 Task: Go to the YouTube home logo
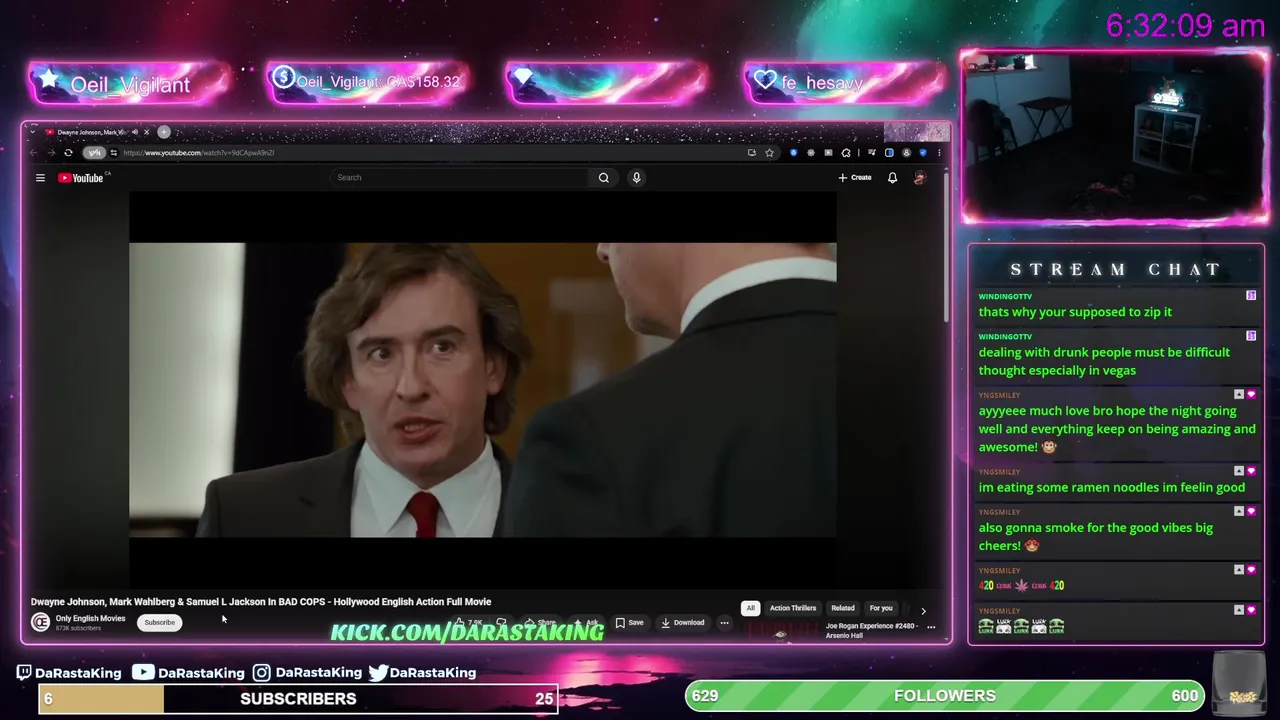[x=81, y=178]
